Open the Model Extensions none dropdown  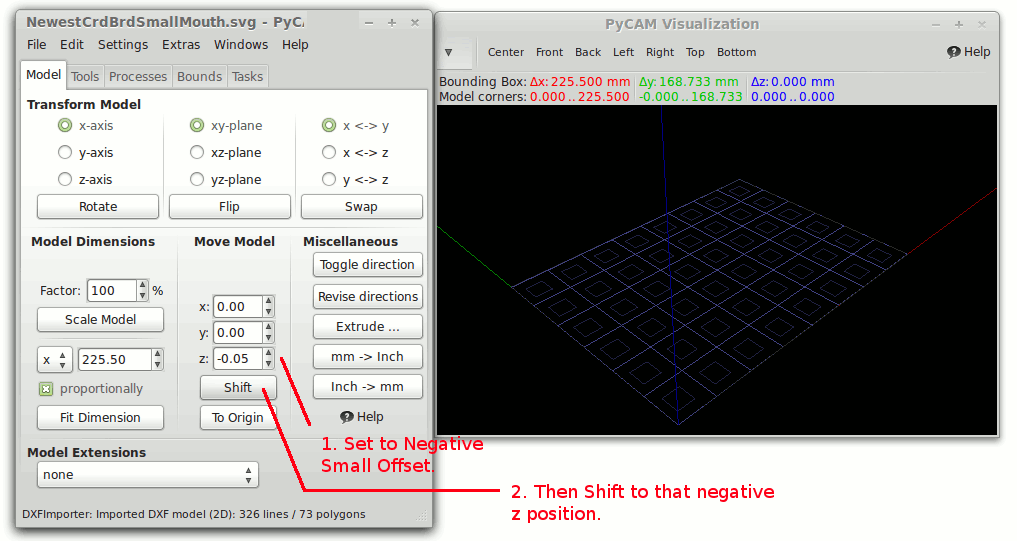coord(148,475)
